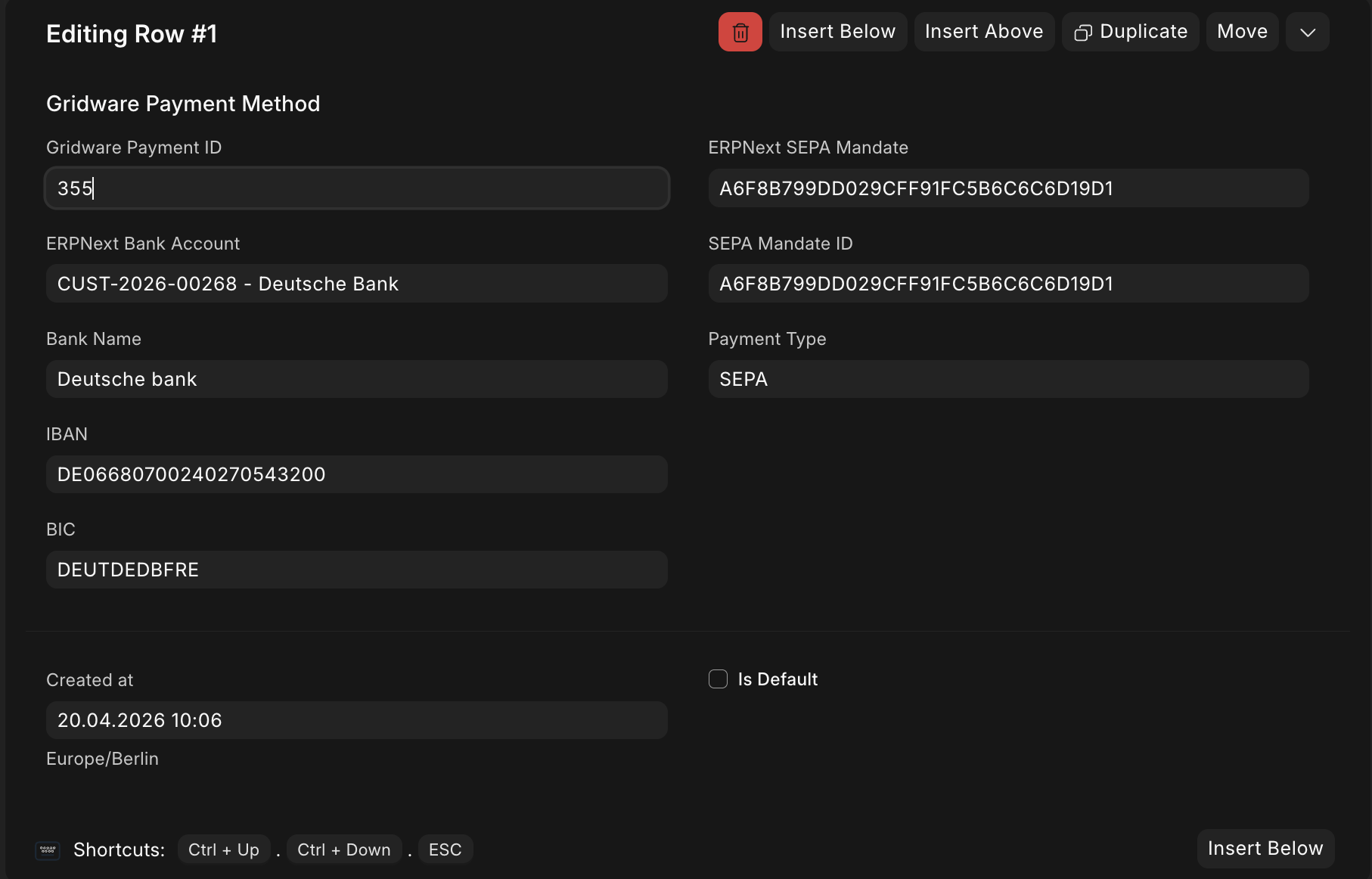Click the ESC shortcut badge

pos(445,849)
